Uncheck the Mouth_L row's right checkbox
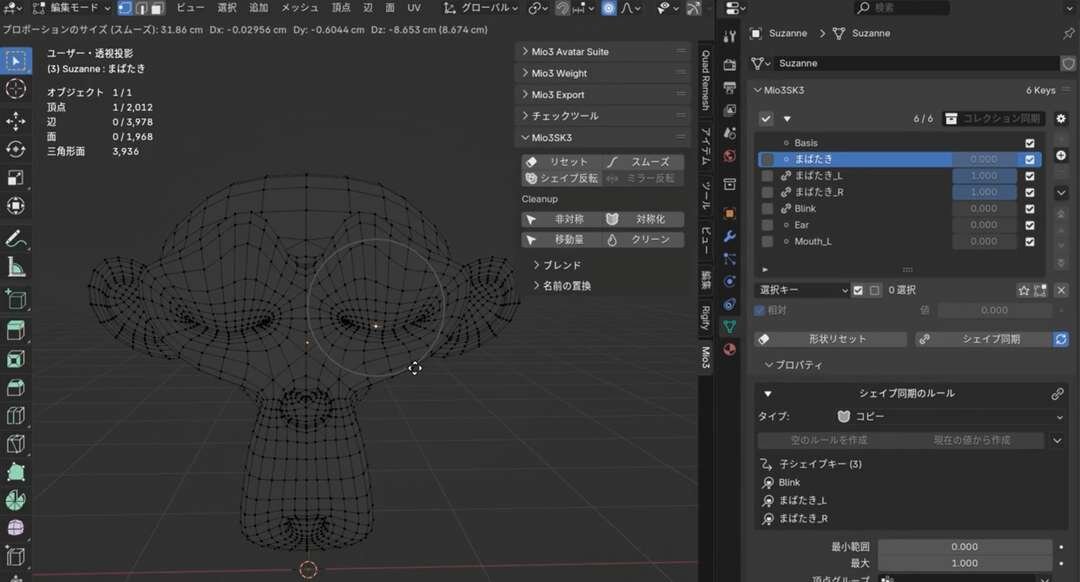The height and width of the screenshot is (582, 1080). [1030, 242]
